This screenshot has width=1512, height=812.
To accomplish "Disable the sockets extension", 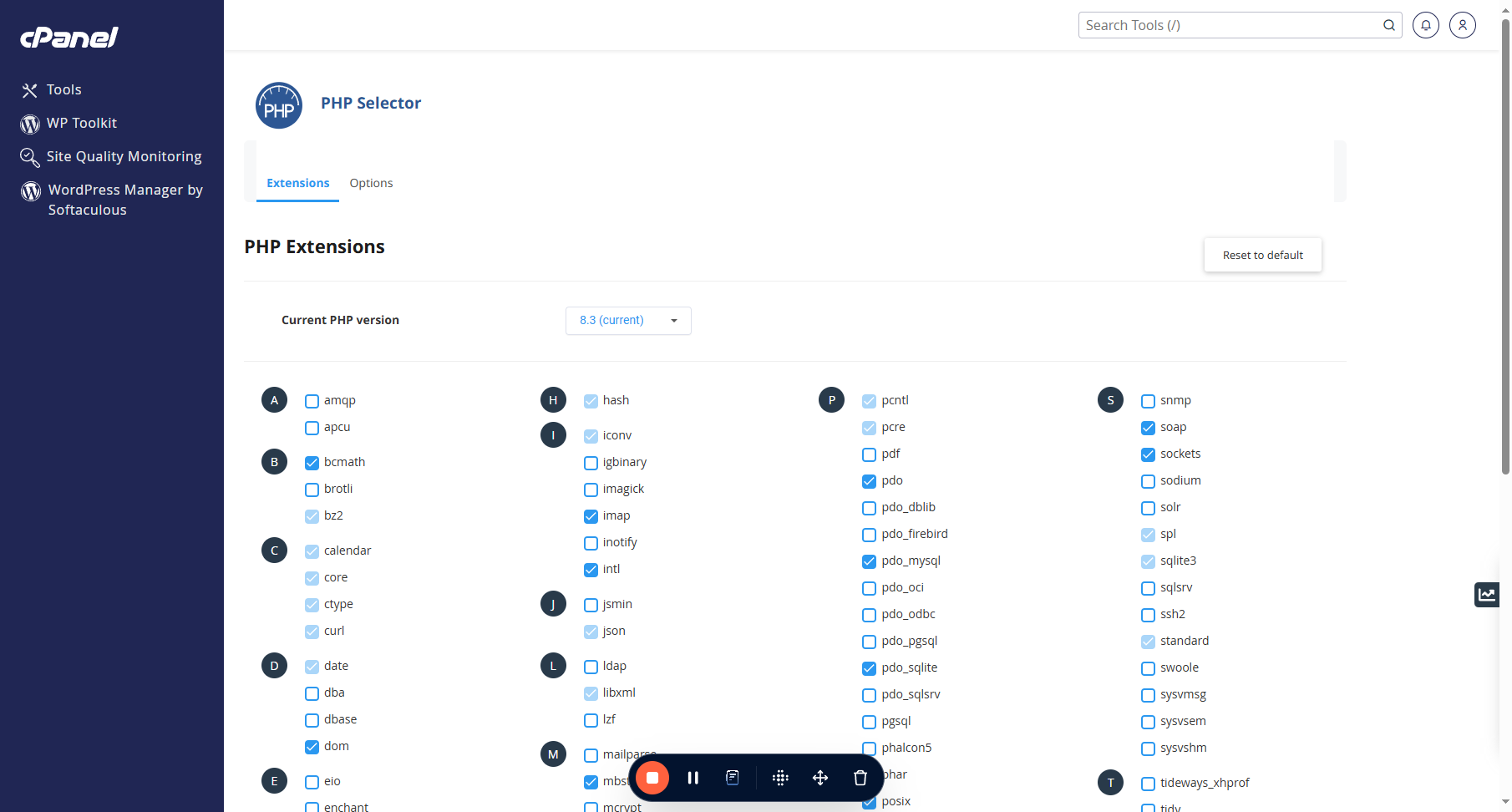I will point(1148,454).
